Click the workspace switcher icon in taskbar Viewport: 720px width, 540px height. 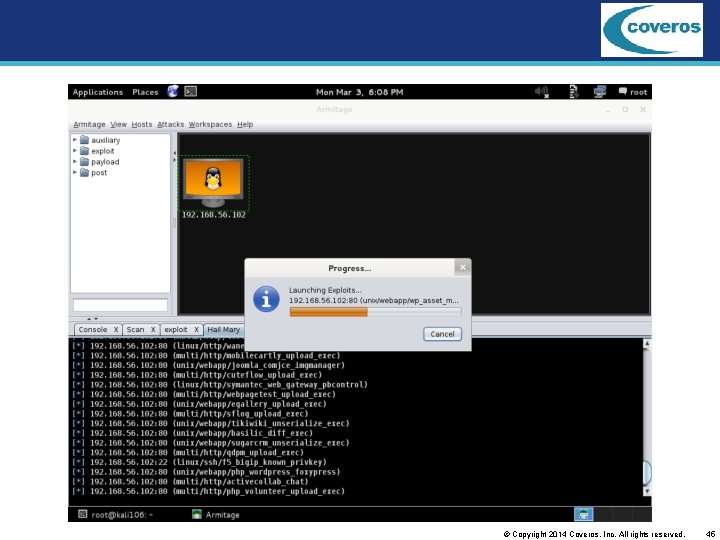tap(583, 514)
